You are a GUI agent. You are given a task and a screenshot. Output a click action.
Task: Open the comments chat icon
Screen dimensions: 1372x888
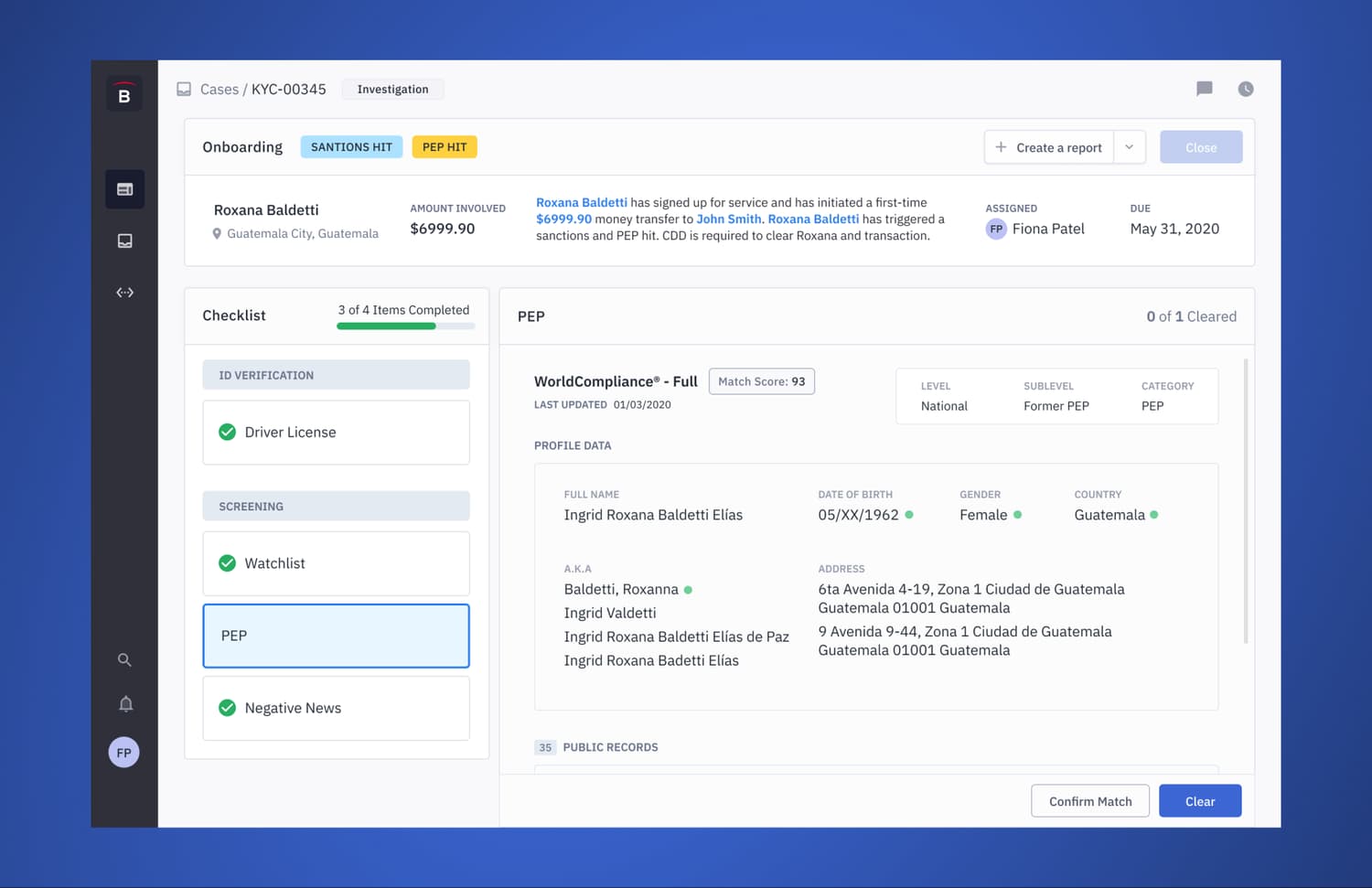coord(1204,89)
